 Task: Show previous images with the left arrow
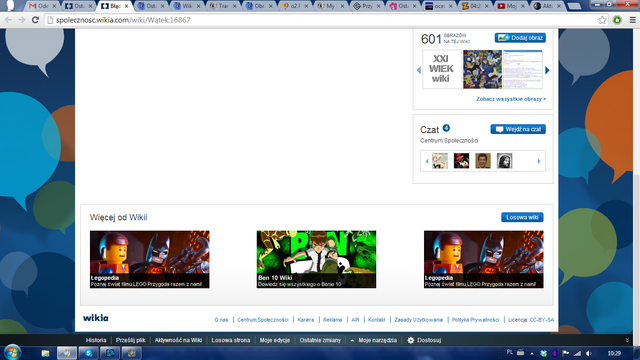418,70
